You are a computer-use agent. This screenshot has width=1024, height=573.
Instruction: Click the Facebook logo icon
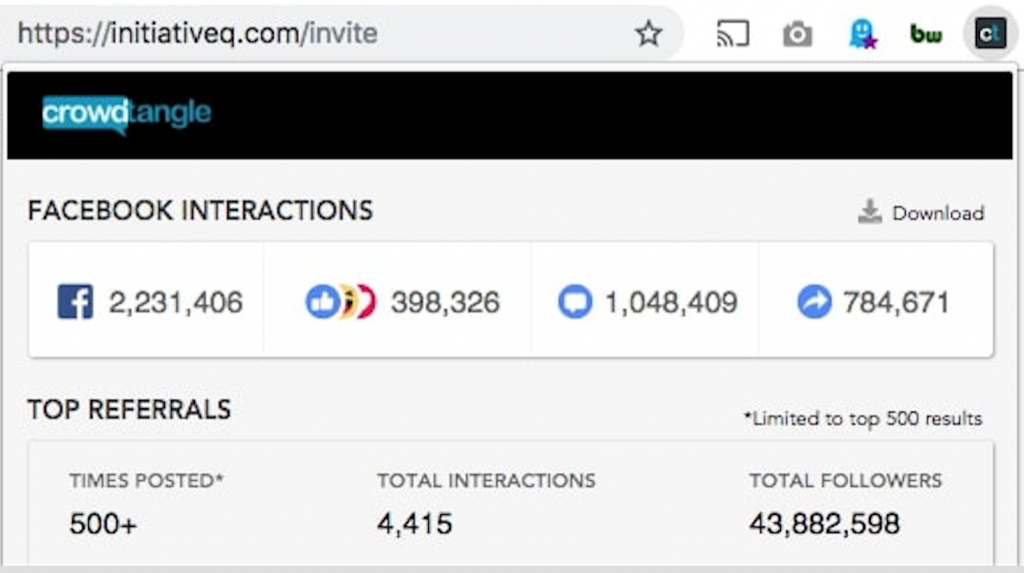pos(75,302)
